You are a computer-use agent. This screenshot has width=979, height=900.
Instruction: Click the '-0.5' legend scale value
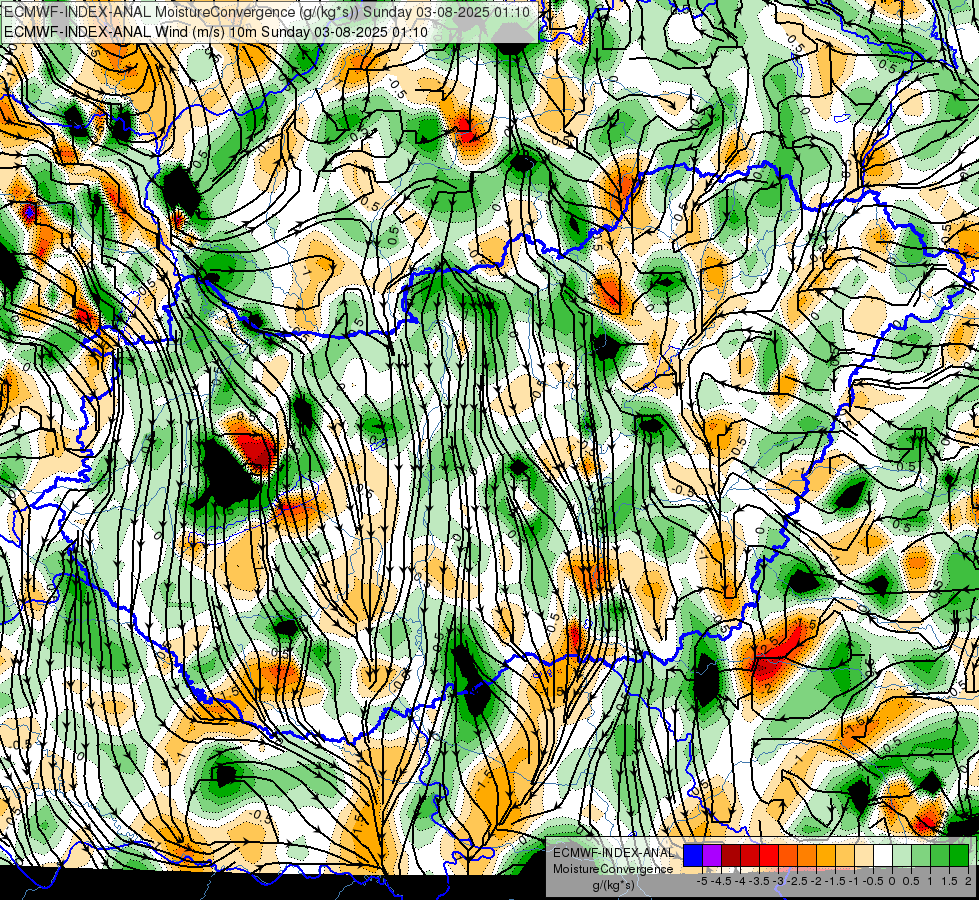[x=873, y=881]
